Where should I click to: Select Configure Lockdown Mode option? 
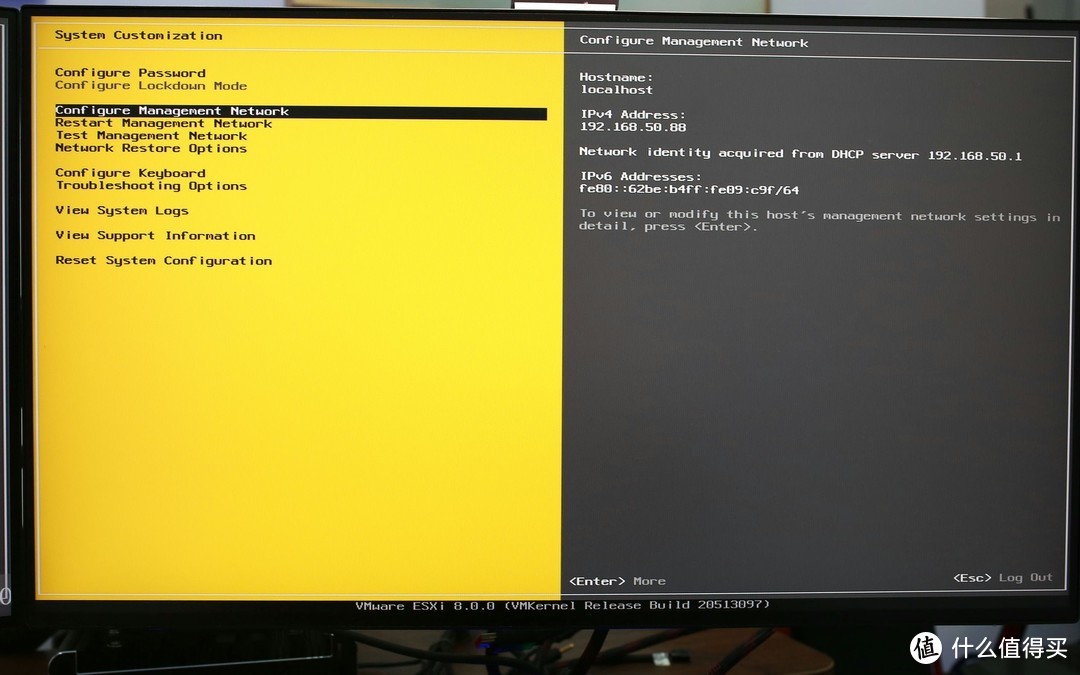149,85
